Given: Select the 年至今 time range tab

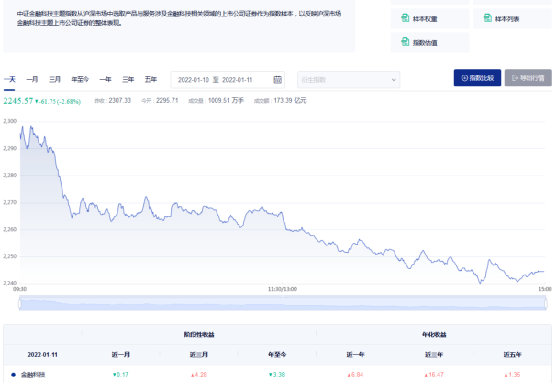Looking at the screenshot, I should point(80,79).
